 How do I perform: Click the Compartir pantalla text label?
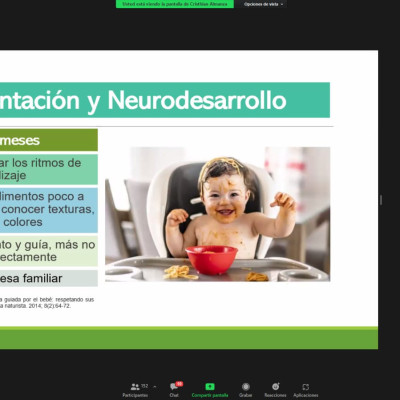coord(210,395)
